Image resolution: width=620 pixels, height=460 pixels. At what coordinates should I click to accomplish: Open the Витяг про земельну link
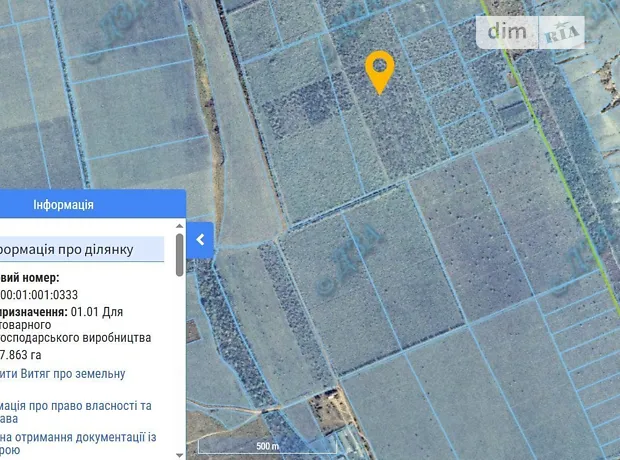click(62, 374)
